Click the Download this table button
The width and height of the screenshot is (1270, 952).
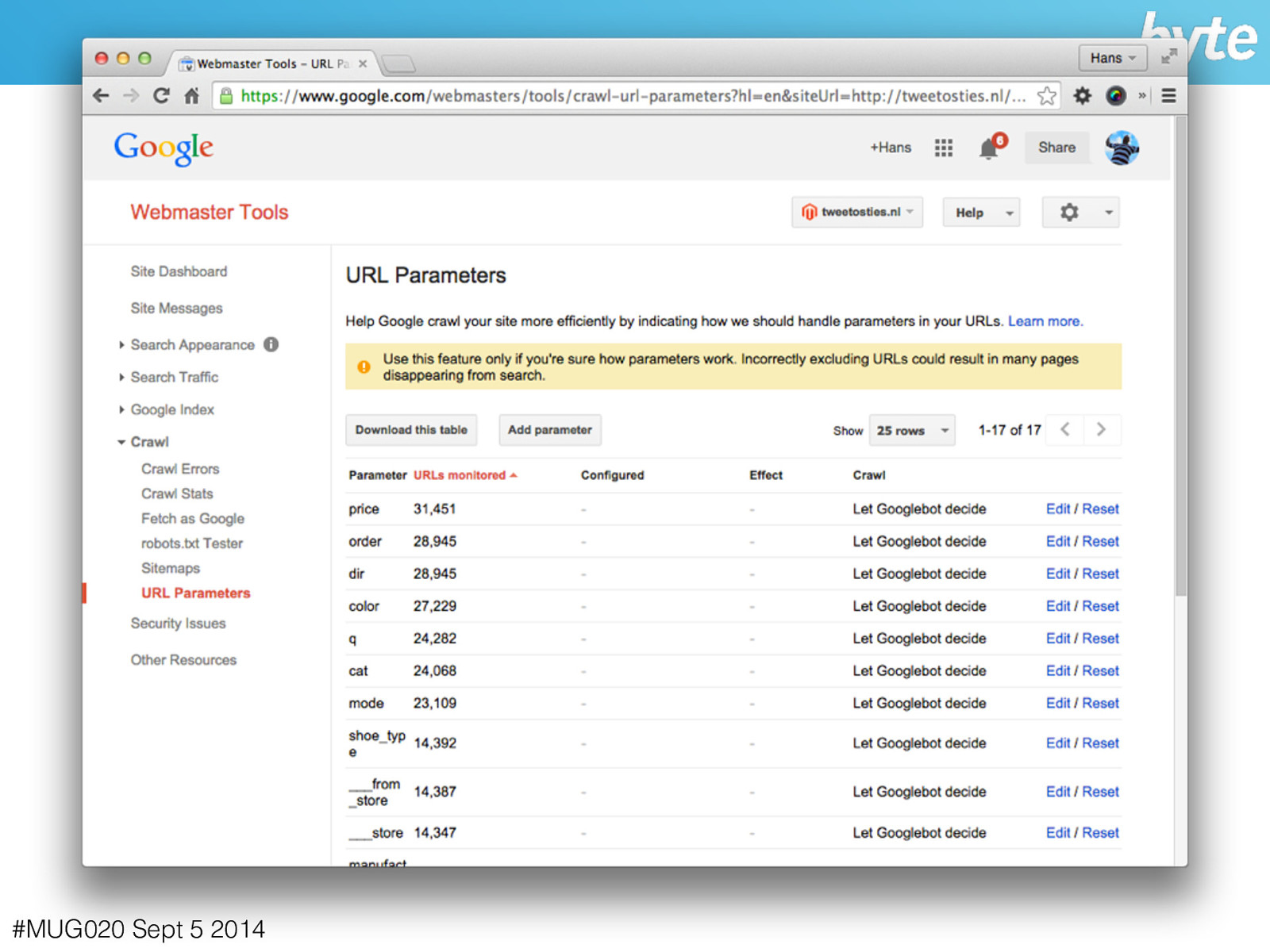point(411,430)
